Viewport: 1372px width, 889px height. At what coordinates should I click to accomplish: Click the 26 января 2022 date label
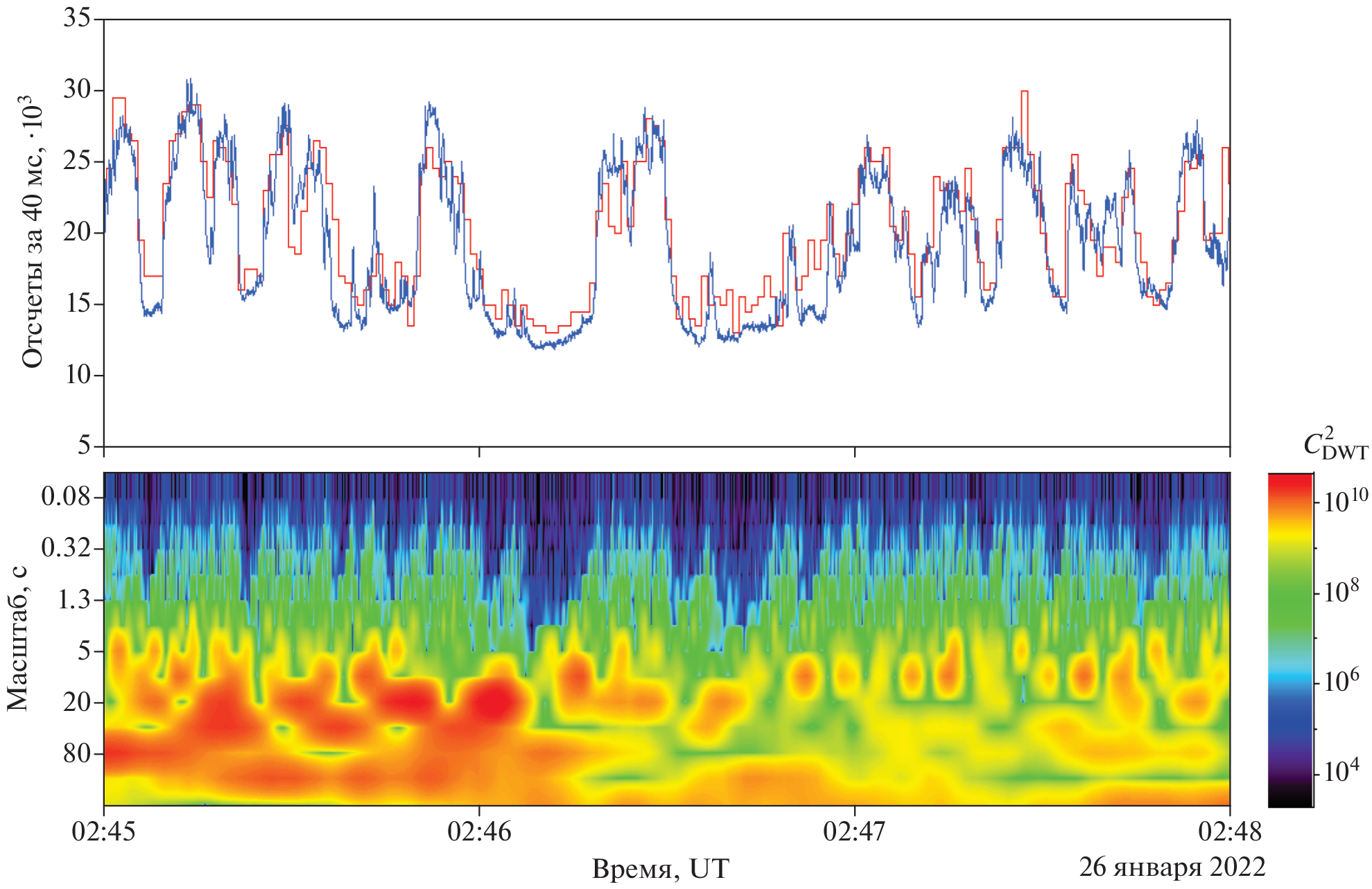coord(1172,867)
